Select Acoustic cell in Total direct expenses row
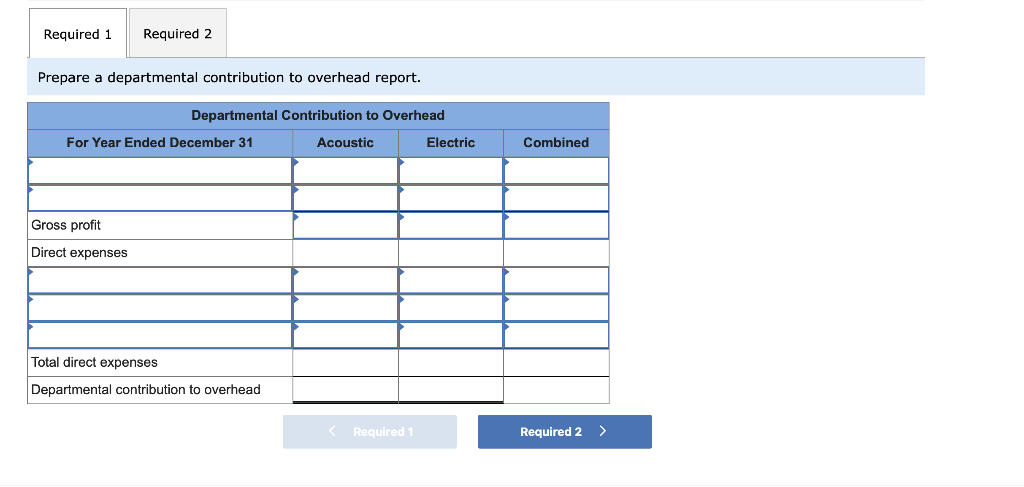 (x=345, y=362)
